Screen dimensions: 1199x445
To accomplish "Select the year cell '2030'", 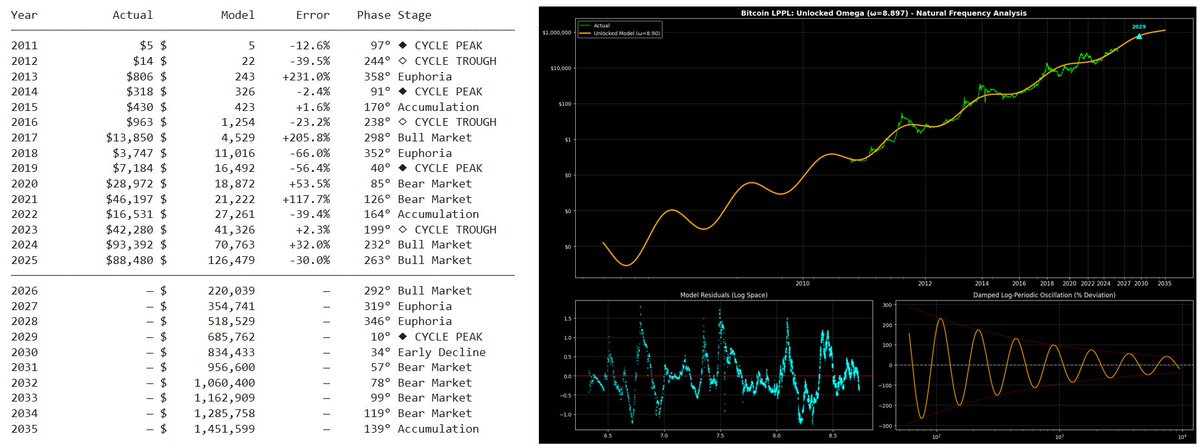I will click(23, 352).
